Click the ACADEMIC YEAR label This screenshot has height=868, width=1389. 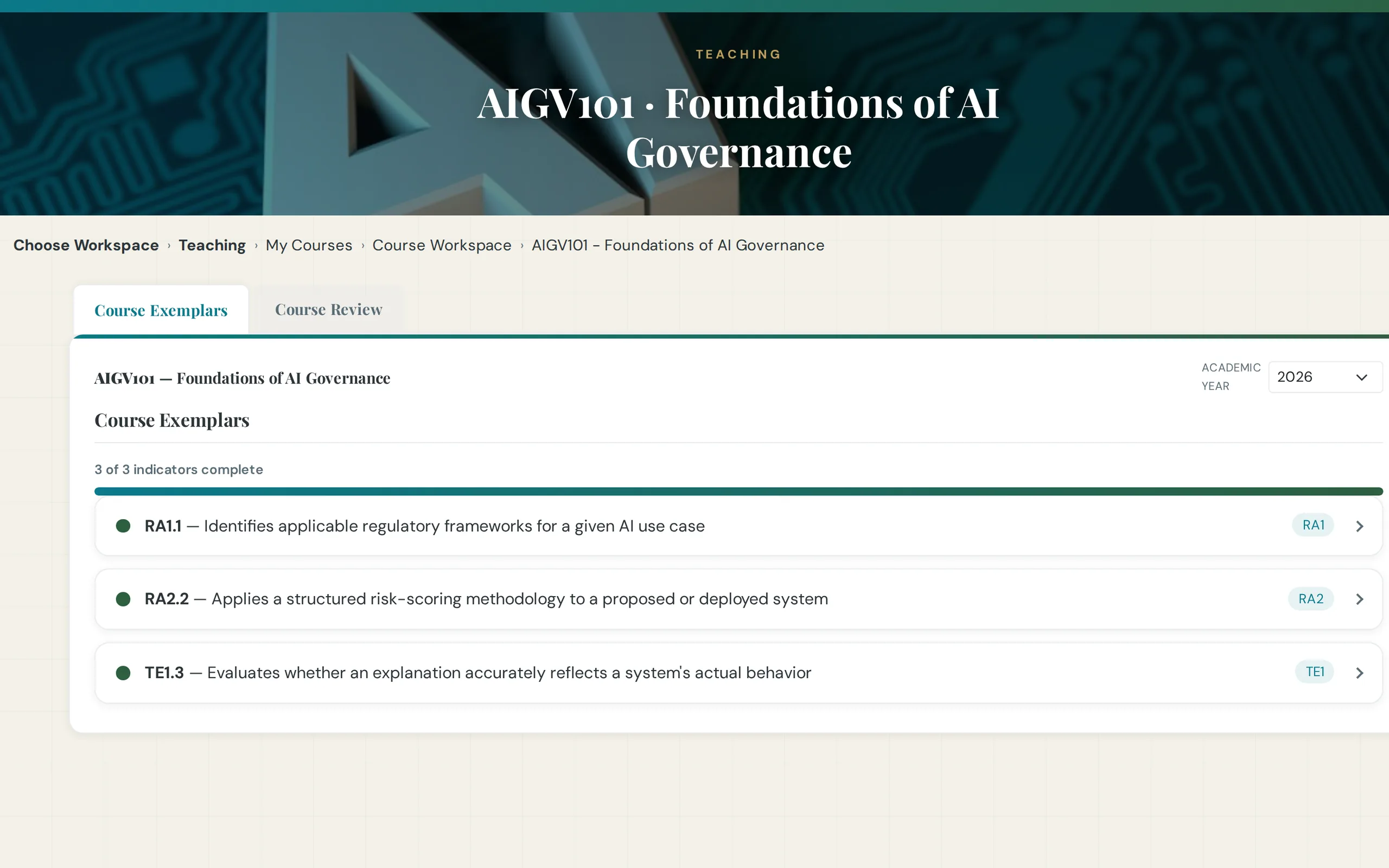[1231, 376]
